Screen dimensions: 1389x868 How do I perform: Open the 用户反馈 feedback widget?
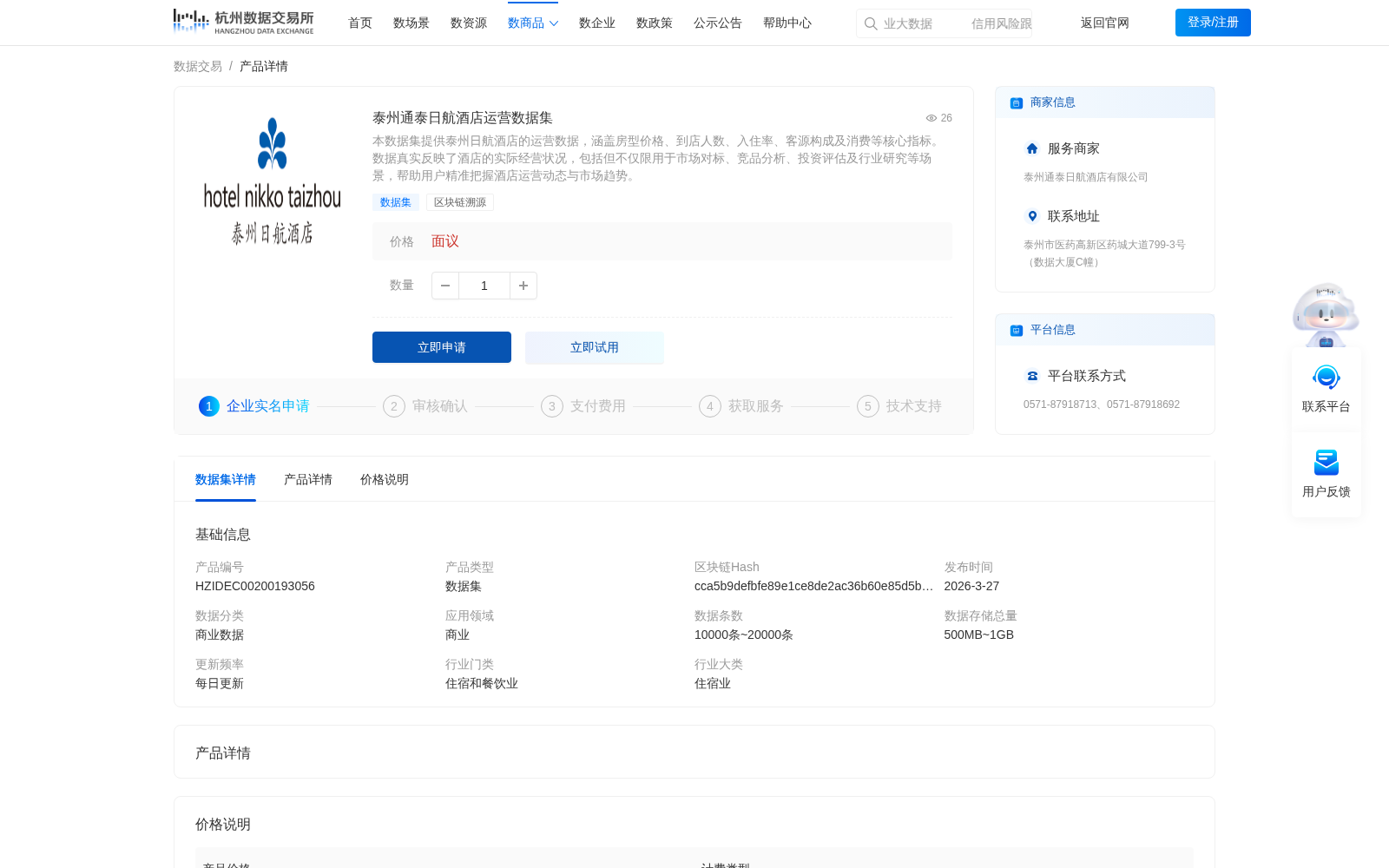click(x=1326, y=474)
